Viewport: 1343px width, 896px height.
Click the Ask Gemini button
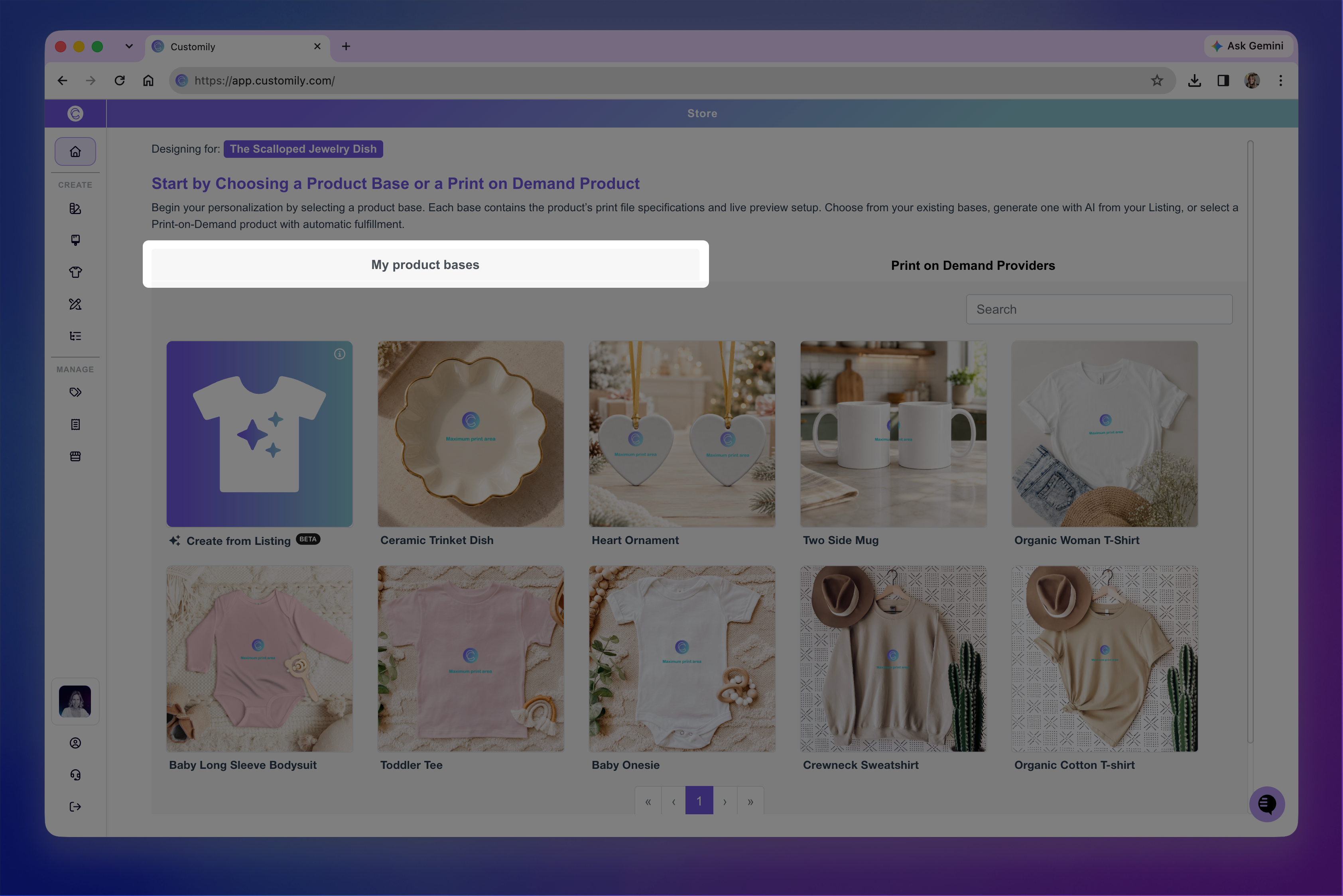click(1248, 46)
